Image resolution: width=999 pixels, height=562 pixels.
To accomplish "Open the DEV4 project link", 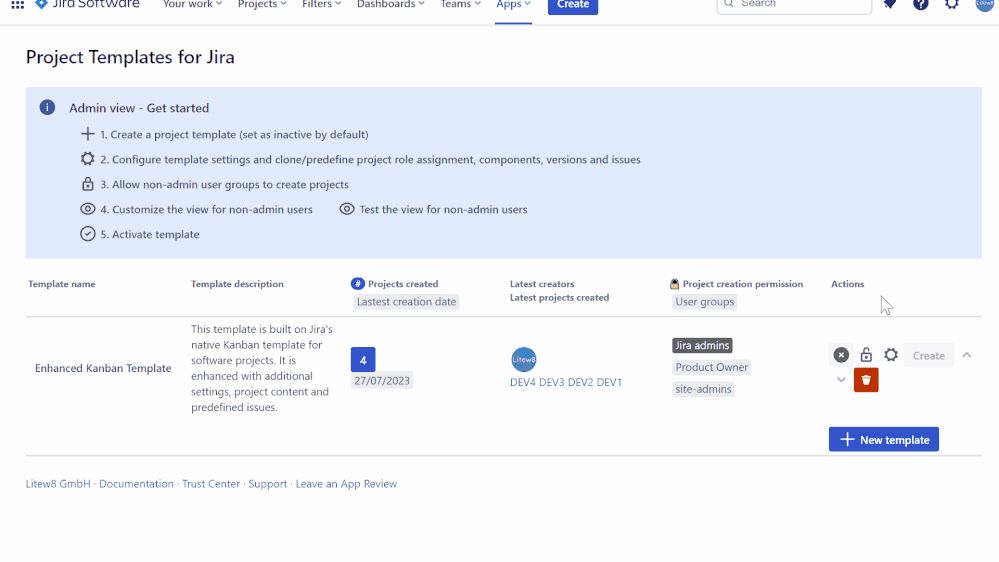I will 522,382.
